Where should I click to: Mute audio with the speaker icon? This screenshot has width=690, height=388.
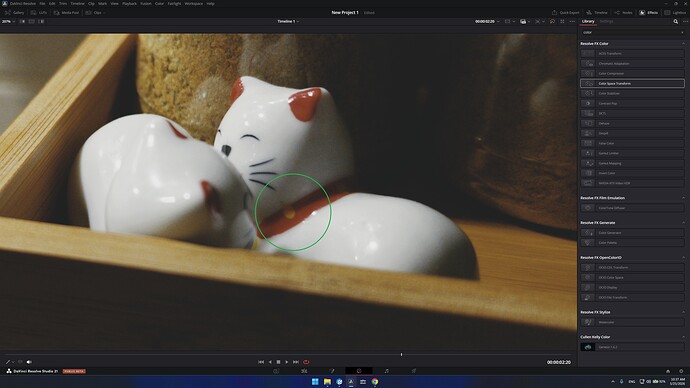click(x=29, y=362)
